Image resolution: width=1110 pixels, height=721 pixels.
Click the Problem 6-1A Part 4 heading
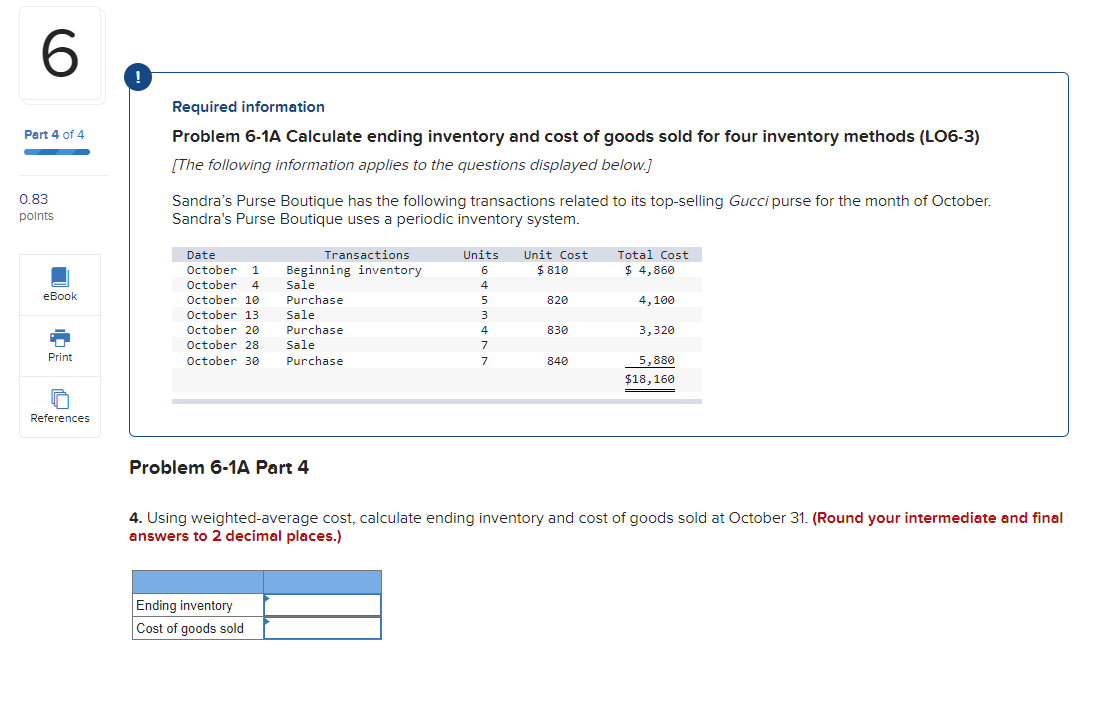tap(219, 467)
